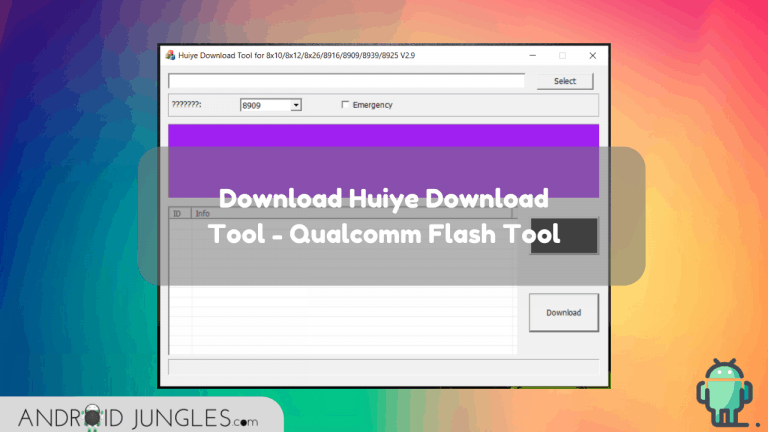
Task: Click the bottom status bar field
Action: [384, 367]
